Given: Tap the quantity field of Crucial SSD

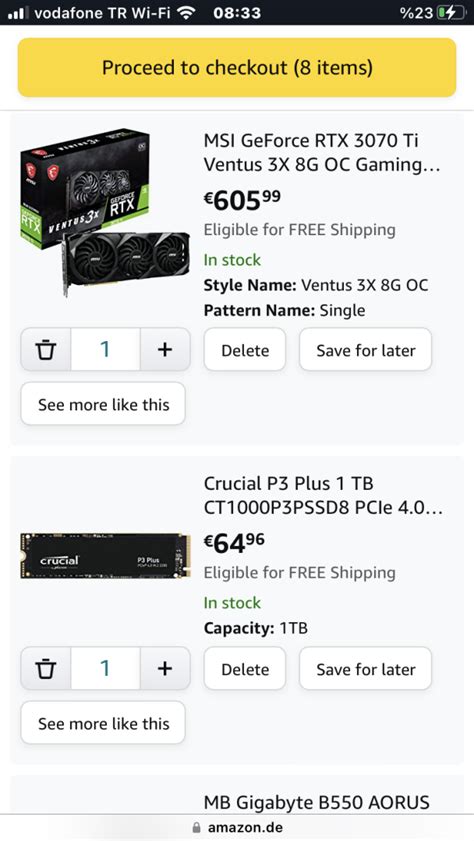Looking at the screenshot, I should pyautogui.click(x=106, y=668).
